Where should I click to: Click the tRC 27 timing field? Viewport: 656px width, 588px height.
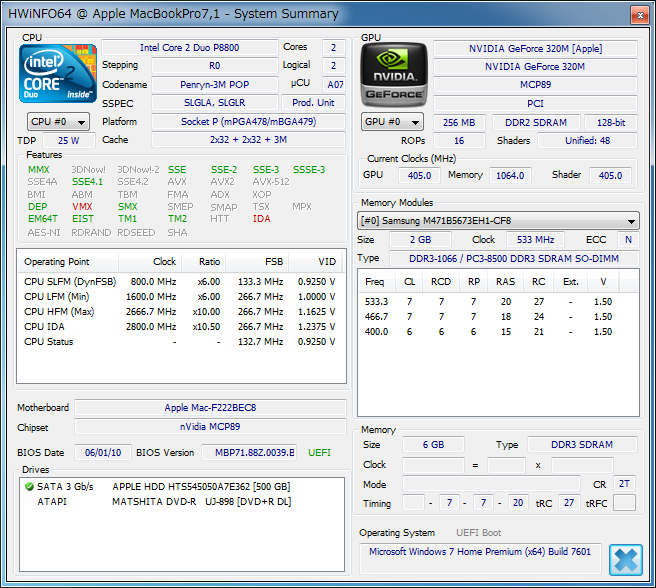click(x=569, y=503)
